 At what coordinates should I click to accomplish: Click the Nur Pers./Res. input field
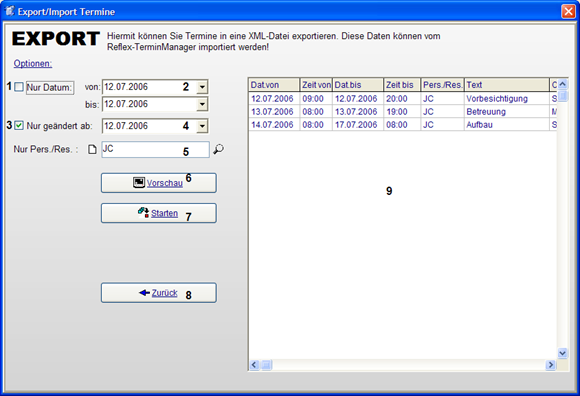tap(155, 149)
